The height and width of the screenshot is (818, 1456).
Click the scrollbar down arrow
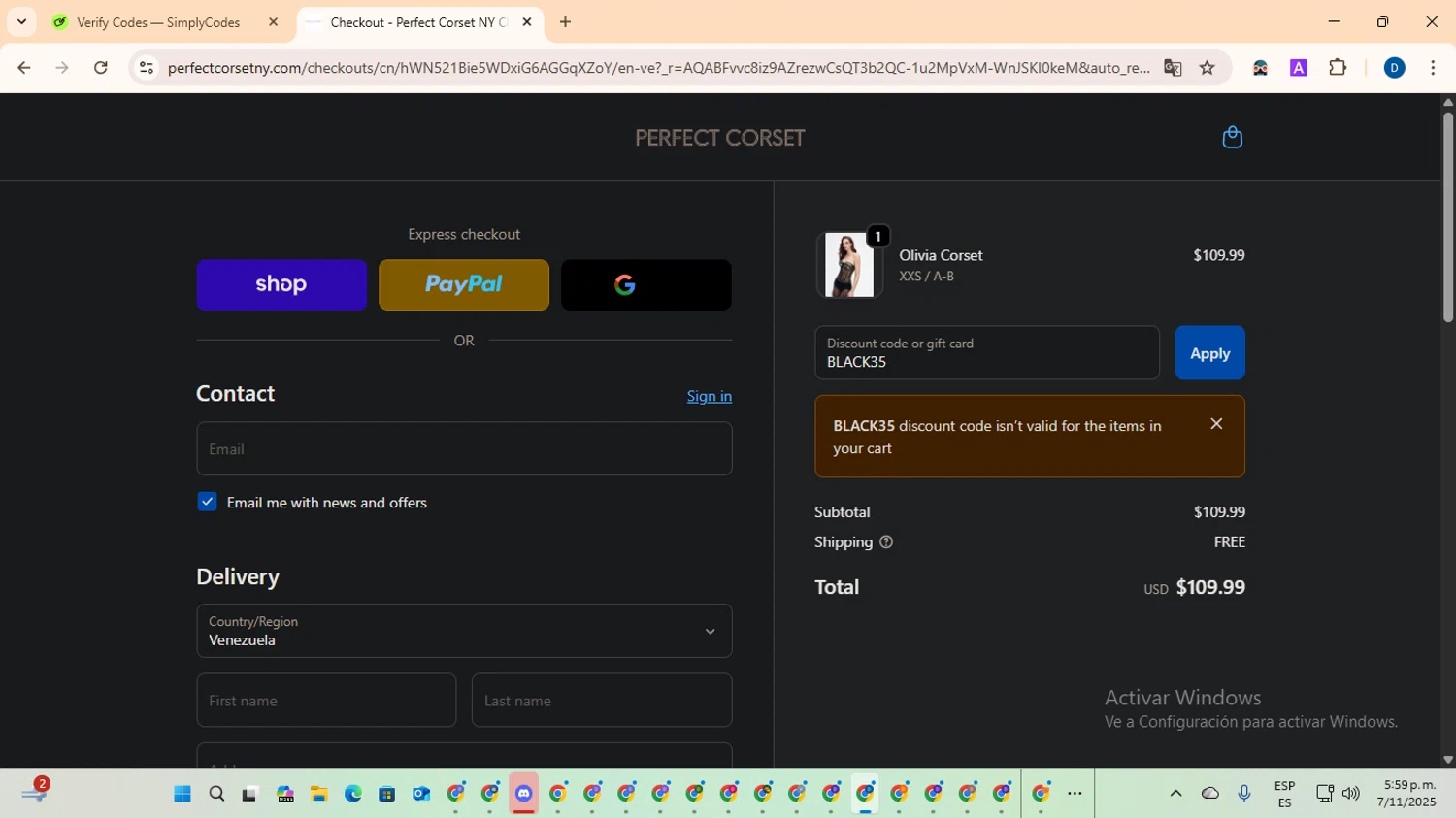coord(1448,760)
